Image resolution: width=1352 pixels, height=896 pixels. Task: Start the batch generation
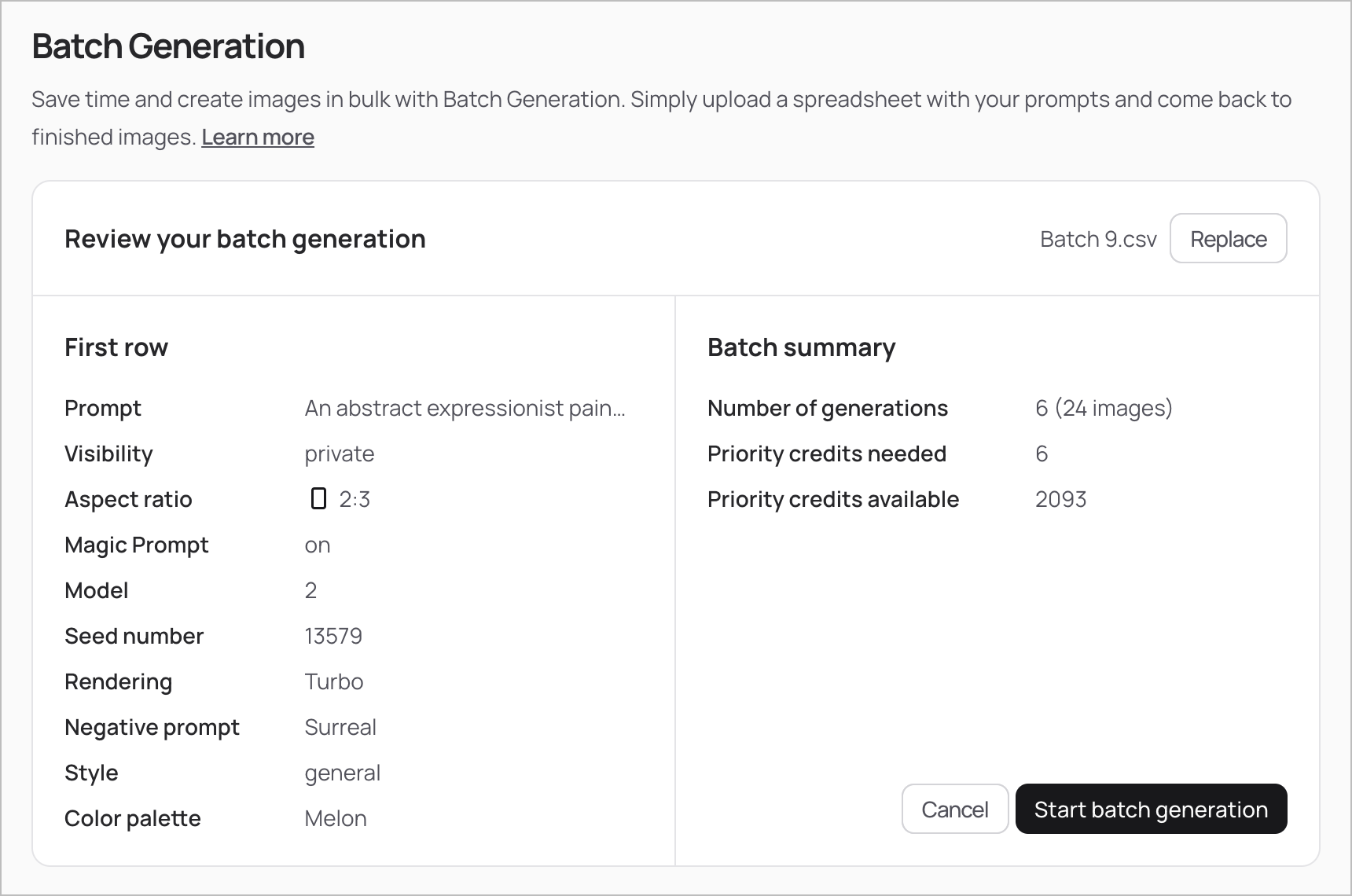coord(1151,809)
